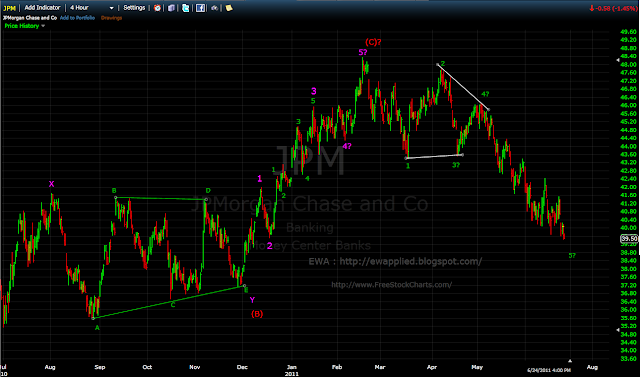Click the JPM ticker symbol field
640x377 pixels.
(9, 8)
